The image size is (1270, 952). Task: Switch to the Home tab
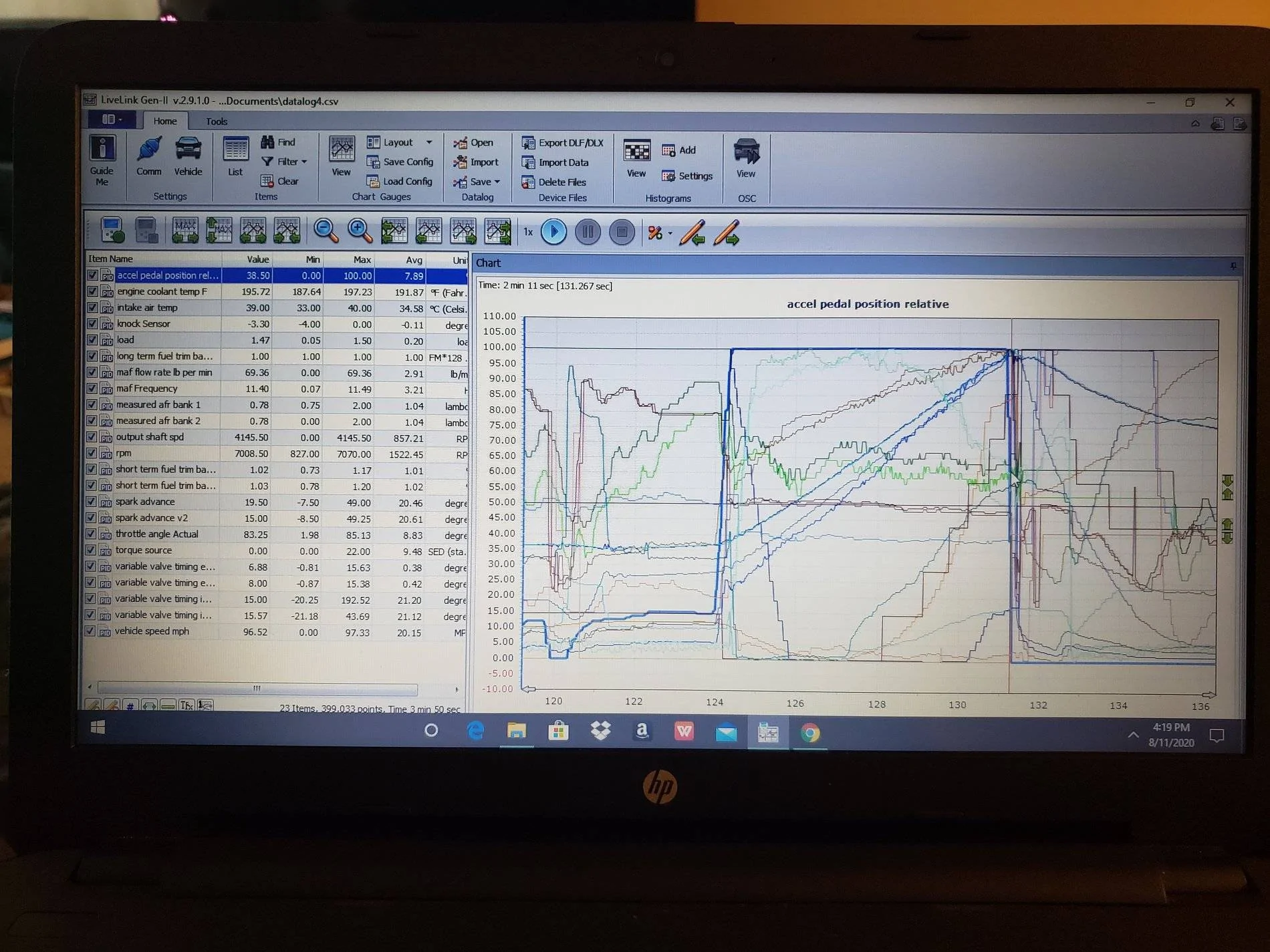pyautogui.click(x=165, y=121)
